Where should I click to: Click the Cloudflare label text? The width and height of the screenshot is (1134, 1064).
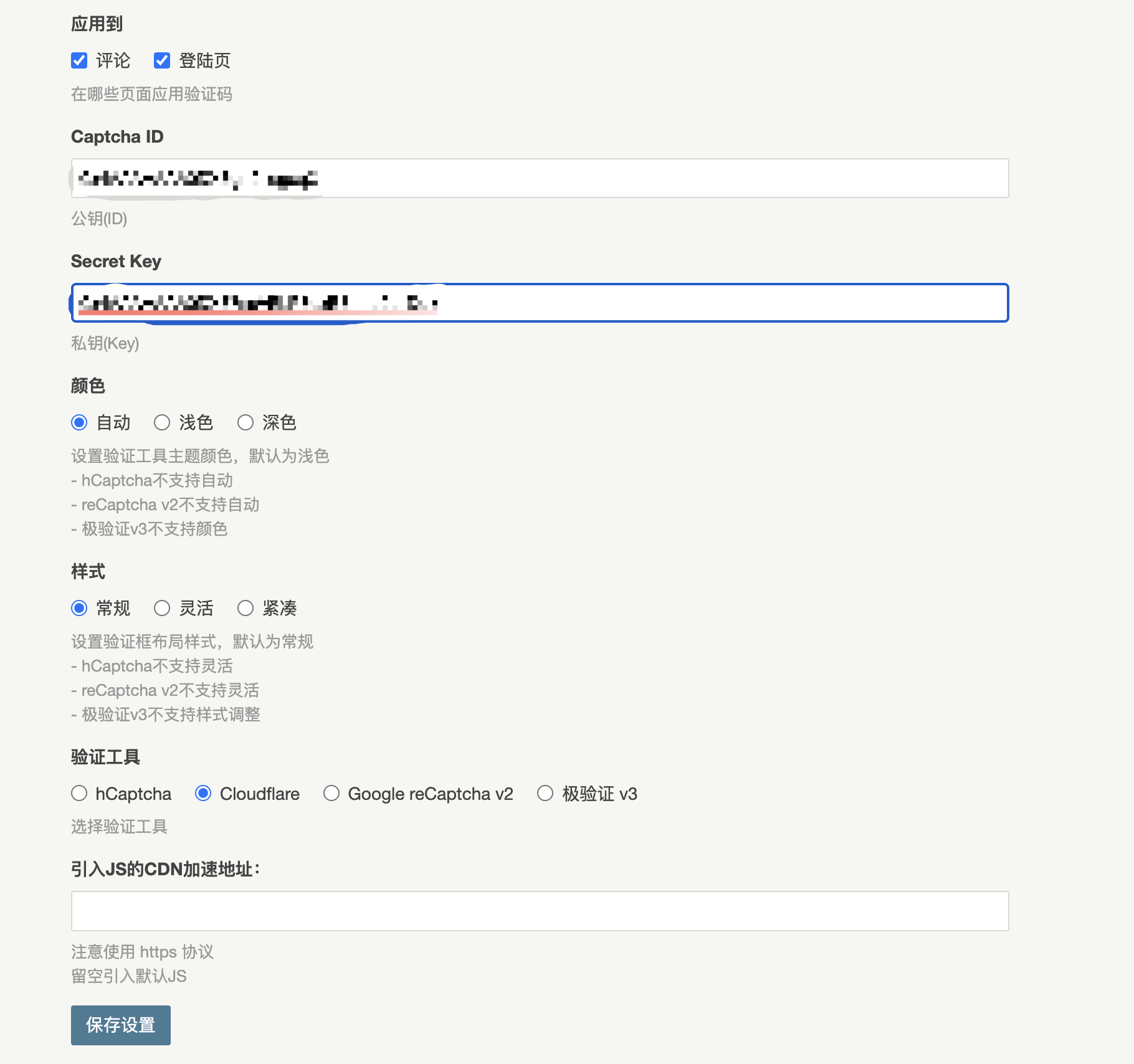tap(259, 793)
